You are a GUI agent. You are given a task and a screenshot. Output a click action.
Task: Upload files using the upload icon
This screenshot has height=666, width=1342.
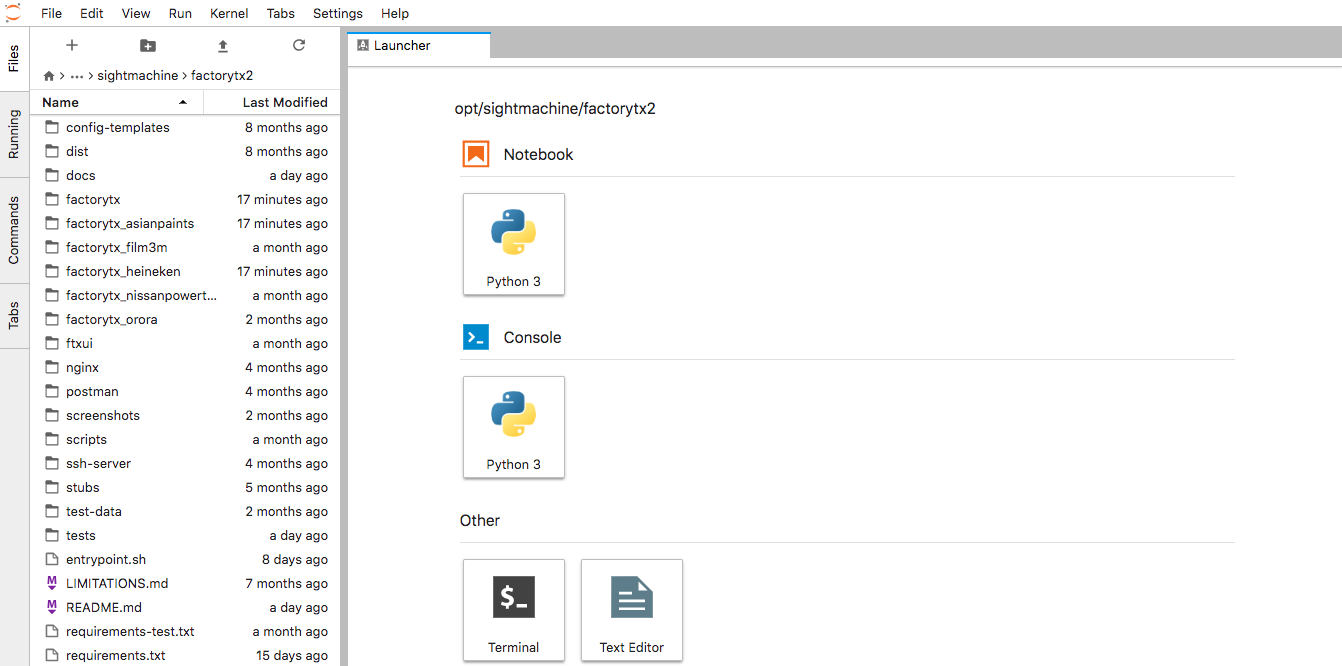point(222,45)
